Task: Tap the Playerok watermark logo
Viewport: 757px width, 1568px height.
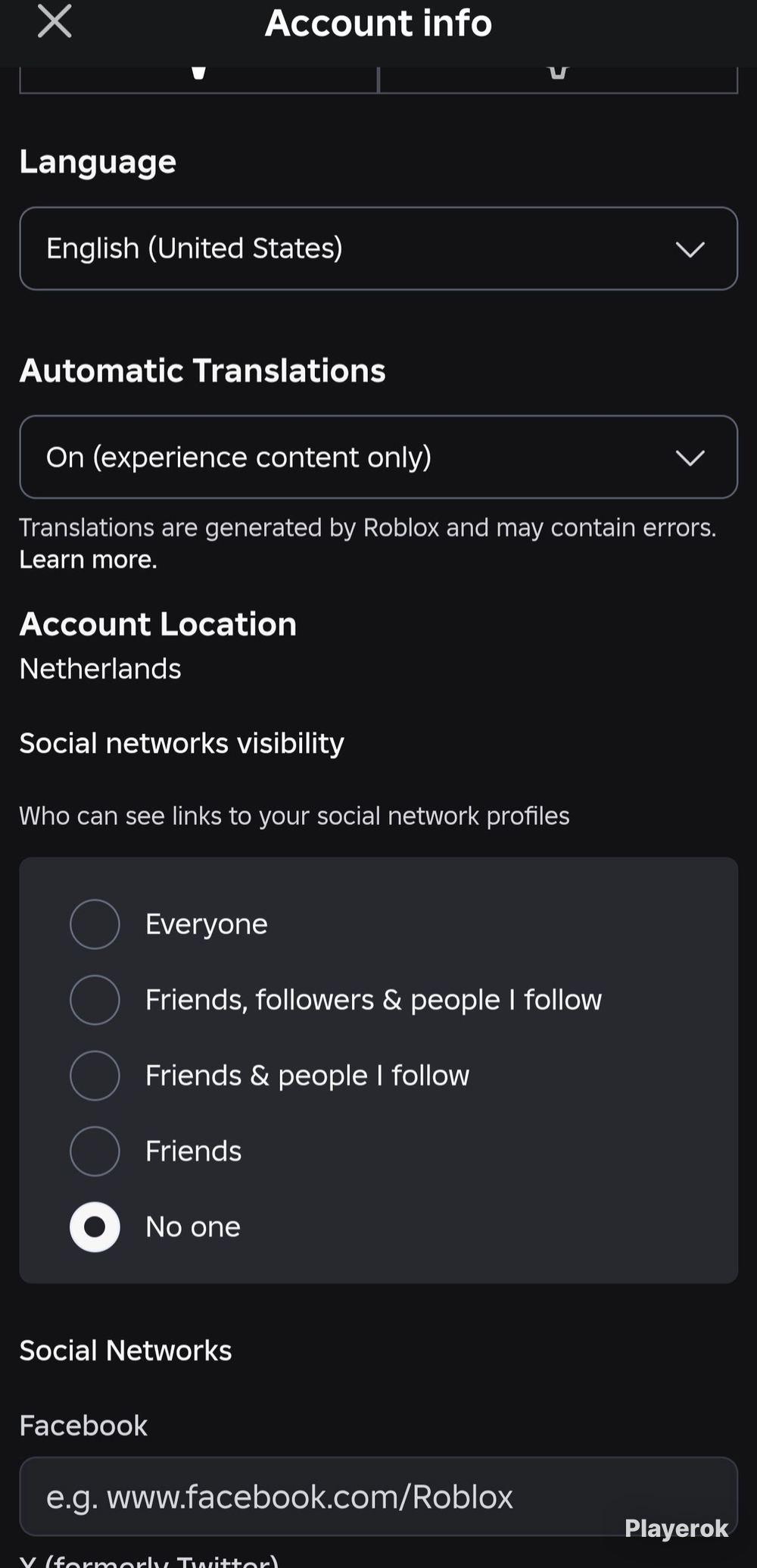Action: point(676,1529)
